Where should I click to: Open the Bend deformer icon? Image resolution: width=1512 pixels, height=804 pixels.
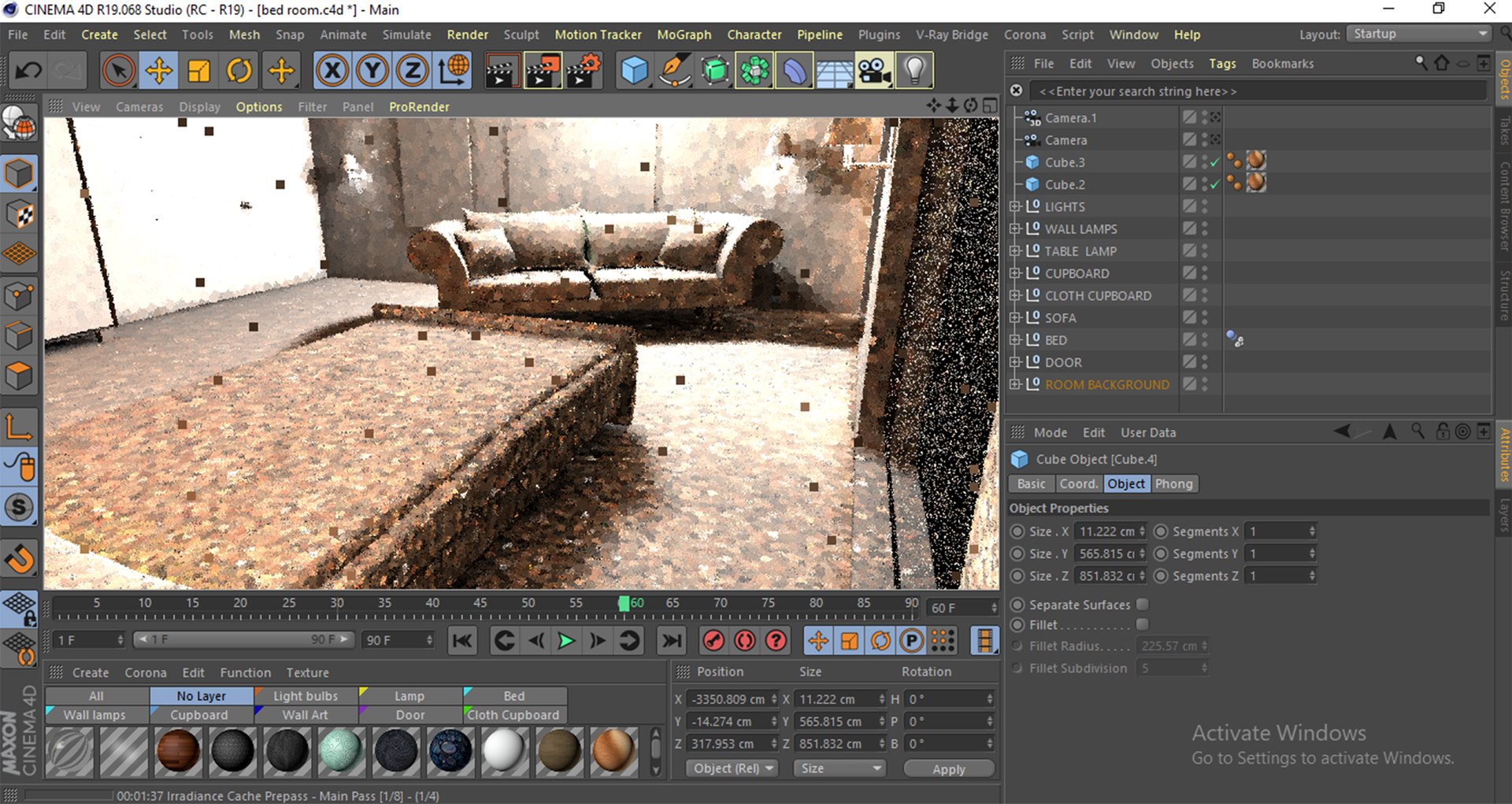click(x=795, y=71)
